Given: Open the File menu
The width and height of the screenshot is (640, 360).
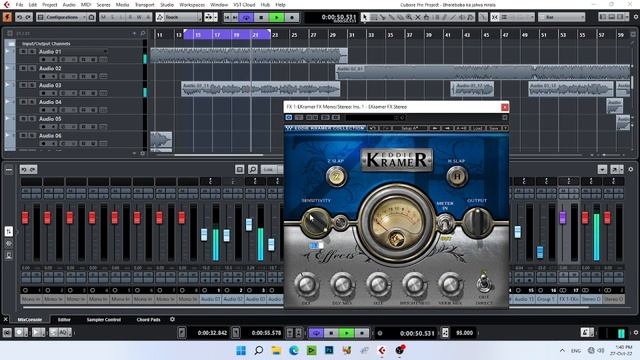Looking at the screenshot, I should pyautogui.click(x=19, y=5).
